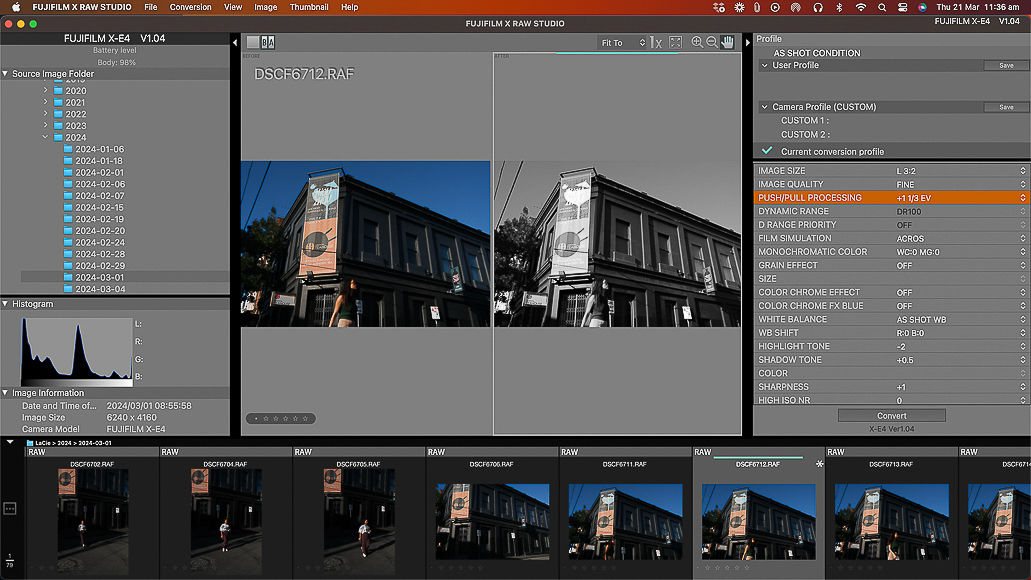Screen dimensions: 1031x580
Task: Collapse the right profile panel arrow
Action: click(x=747, y=43)
